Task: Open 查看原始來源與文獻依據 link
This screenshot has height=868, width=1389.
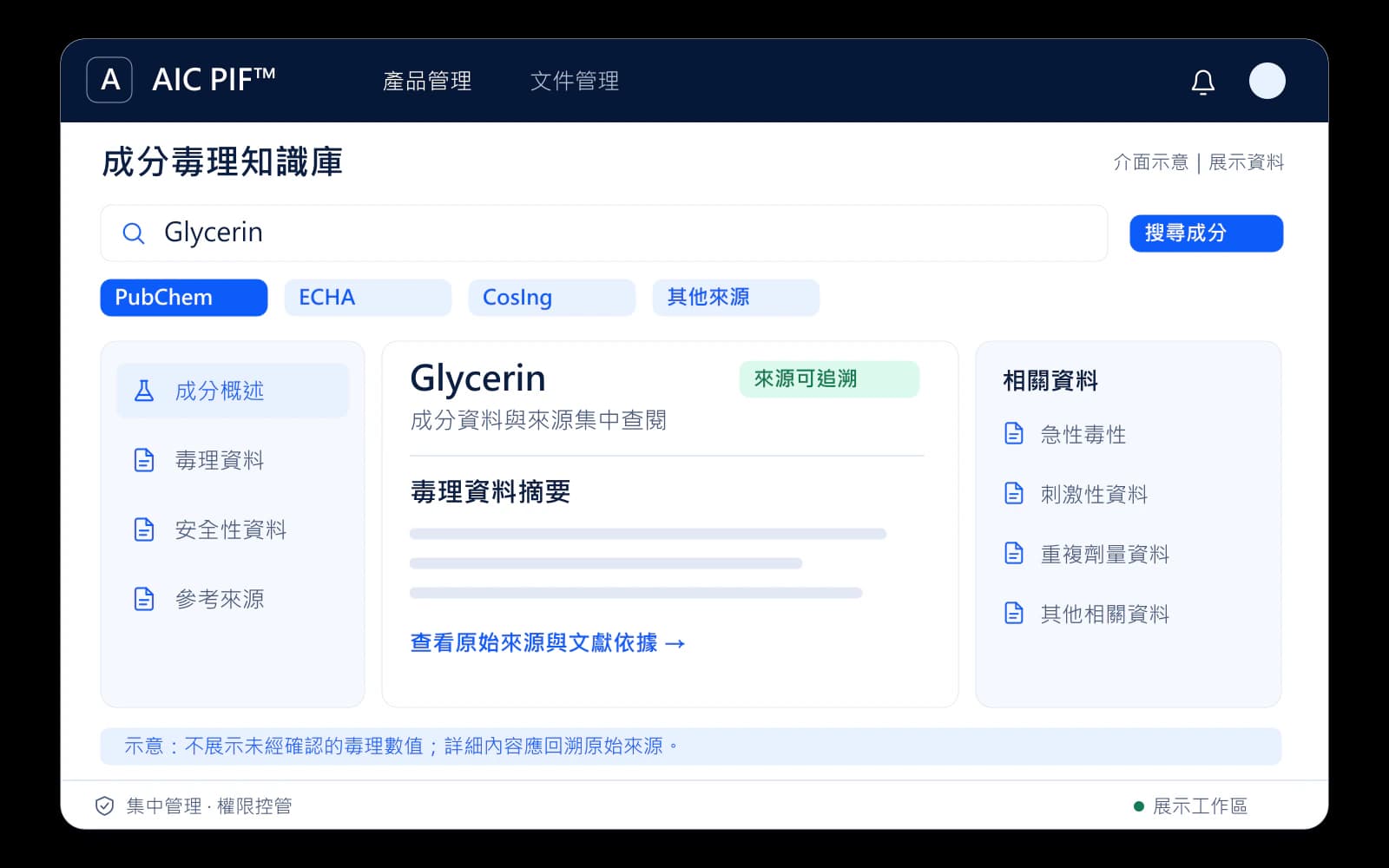Action: point(548,643)
